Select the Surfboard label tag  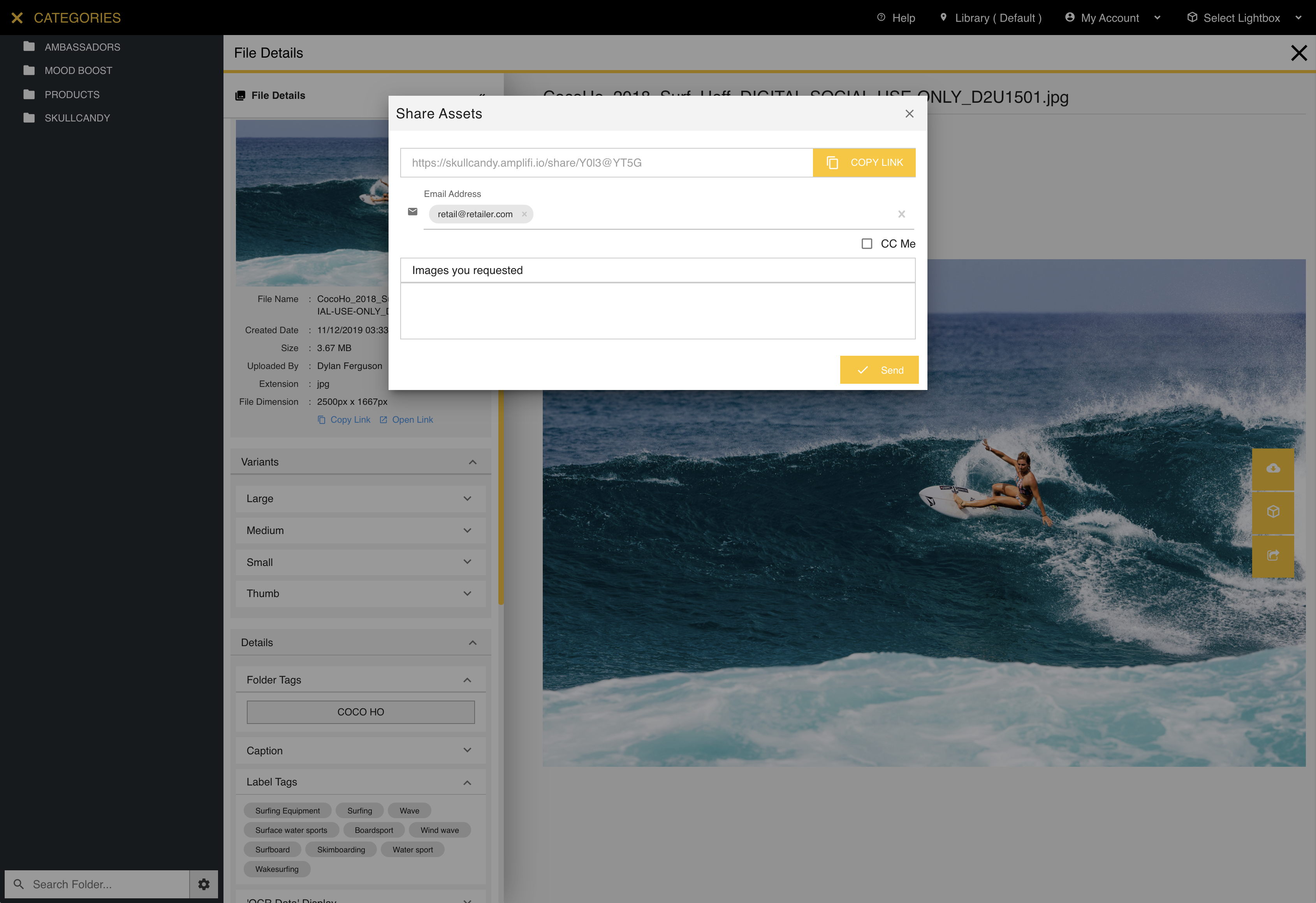[273, 850]
